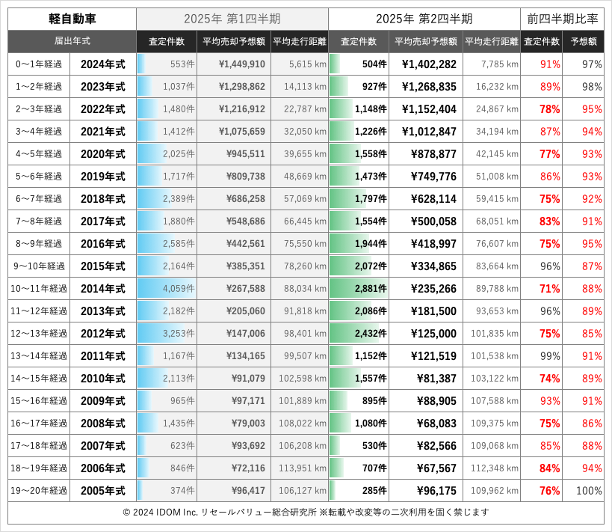Select the 2021年式 row label

click(103, 132)
